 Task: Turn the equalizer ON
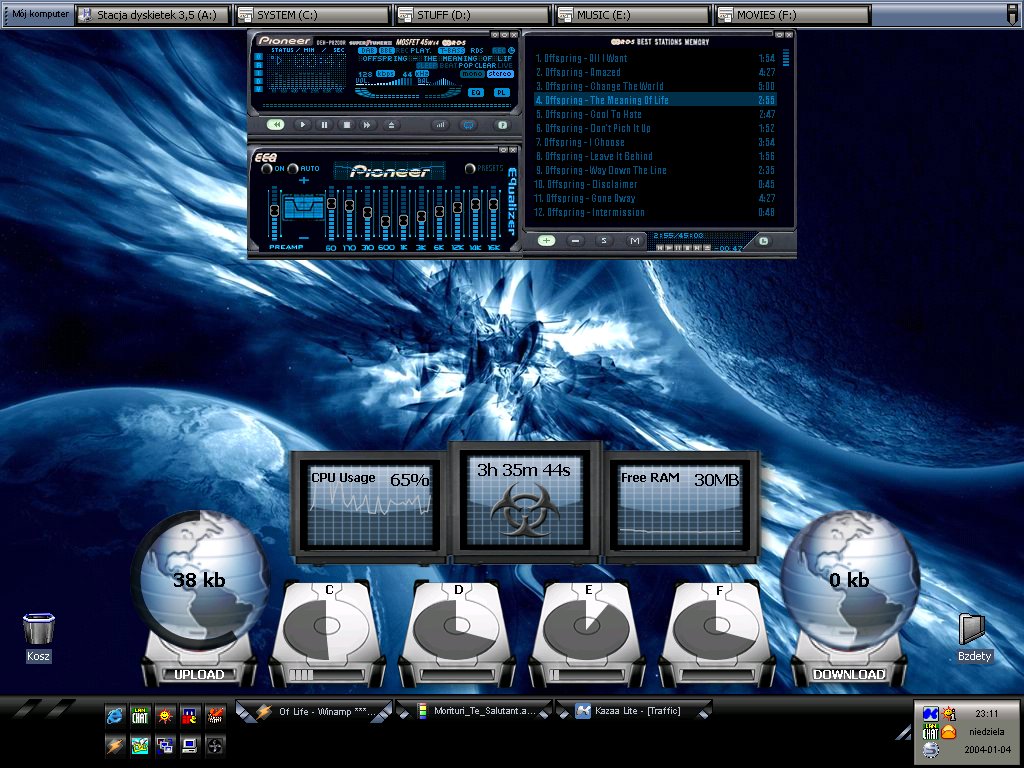click(x=266, y=169)
